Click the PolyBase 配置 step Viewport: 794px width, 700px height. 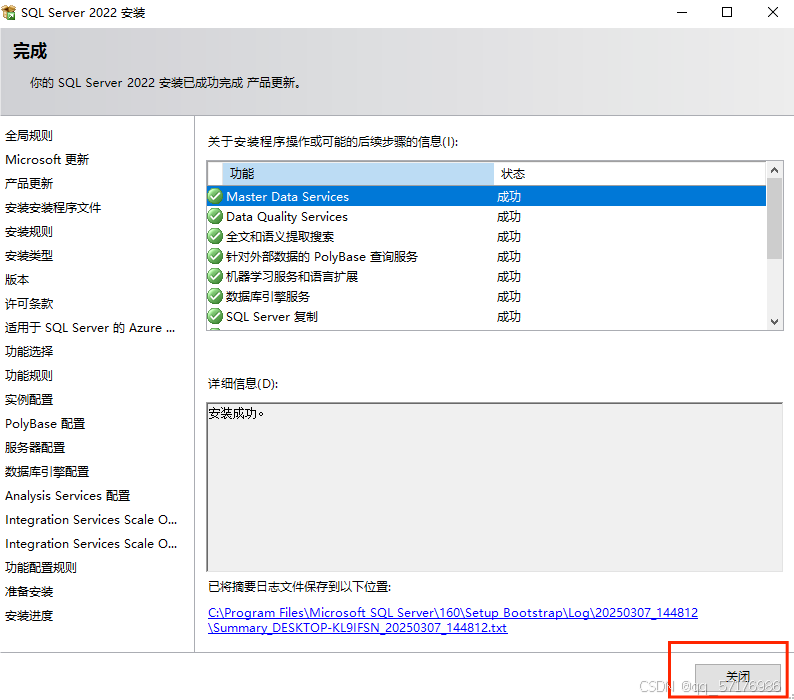click(45, 423)
